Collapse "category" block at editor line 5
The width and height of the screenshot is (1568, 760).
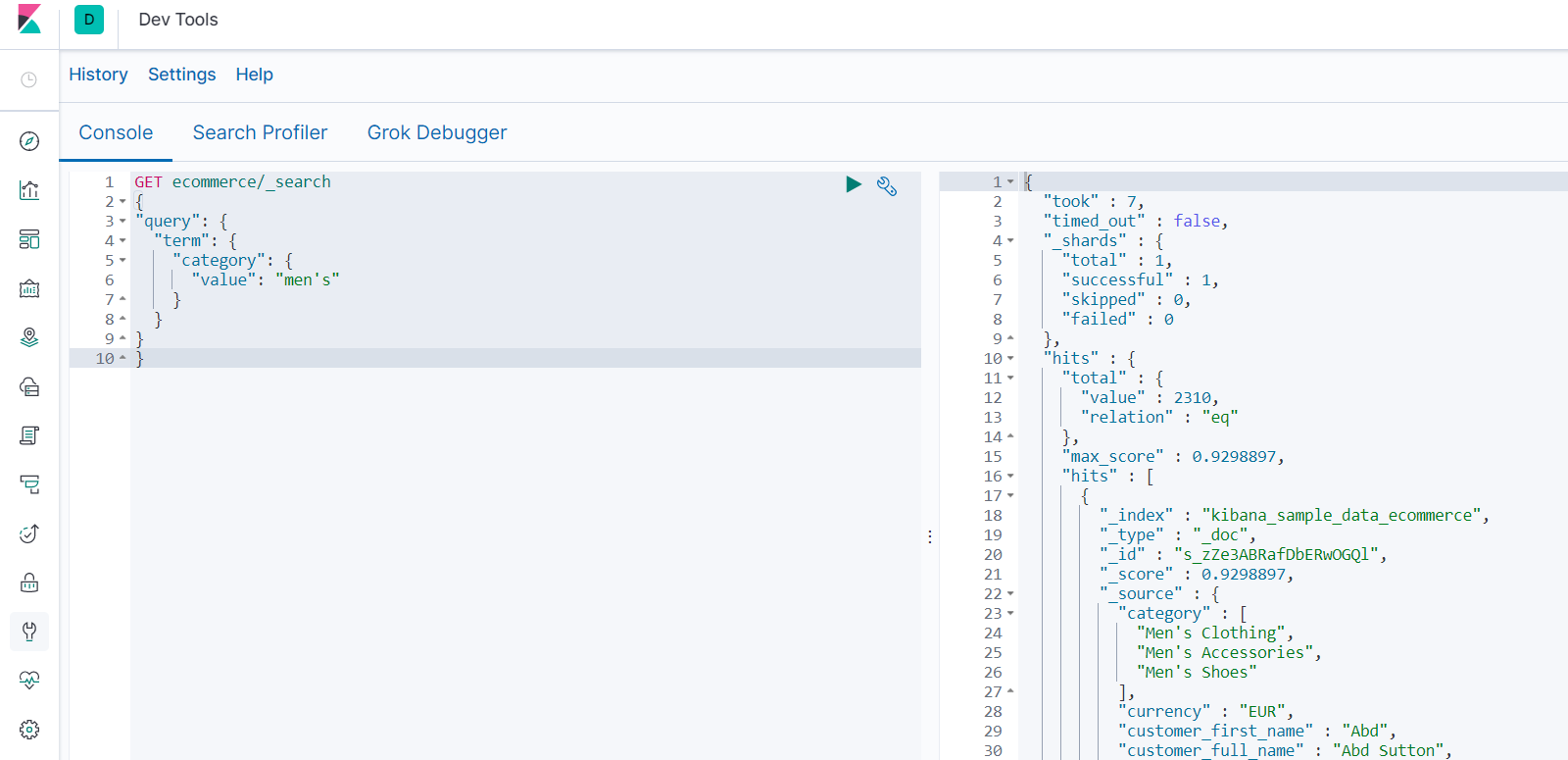pos(122,261)
